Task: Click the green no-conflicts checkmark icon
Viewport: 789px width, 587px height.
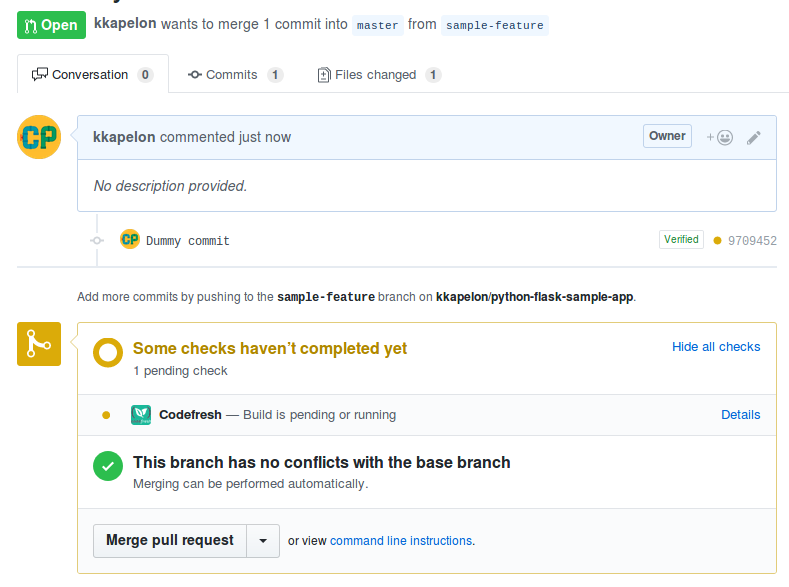Action: point(108,467)
